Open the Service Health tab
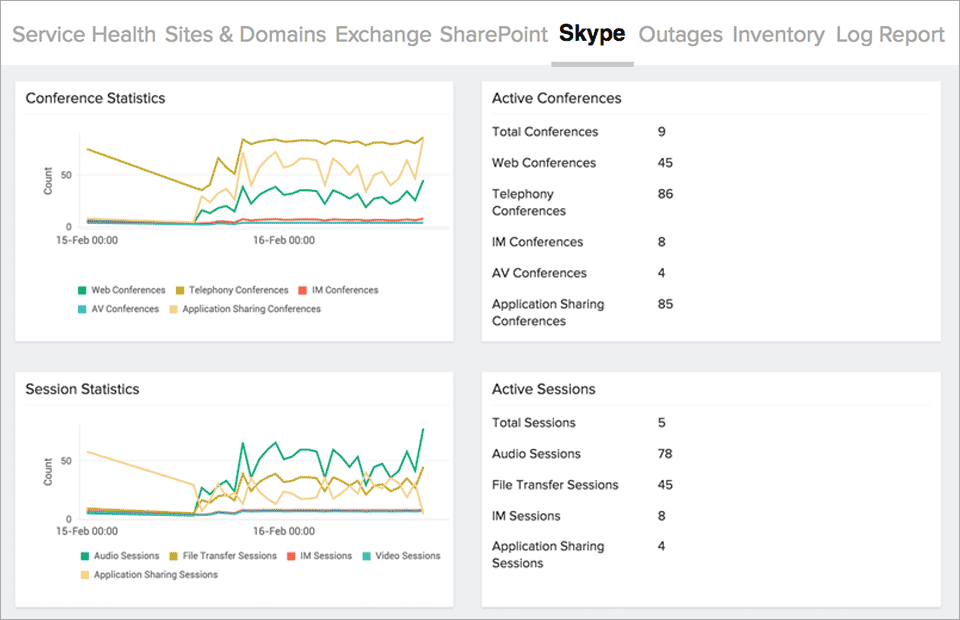The height and width of the screenshot is (620, 960). [x=83, y=33]
